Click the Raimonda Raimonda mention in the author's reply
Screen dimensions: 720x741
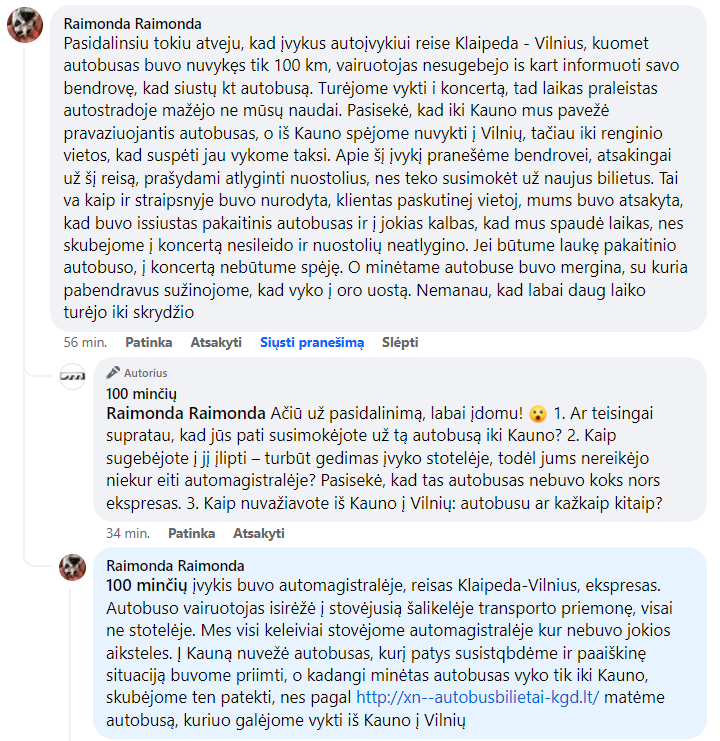click(187, 414)
